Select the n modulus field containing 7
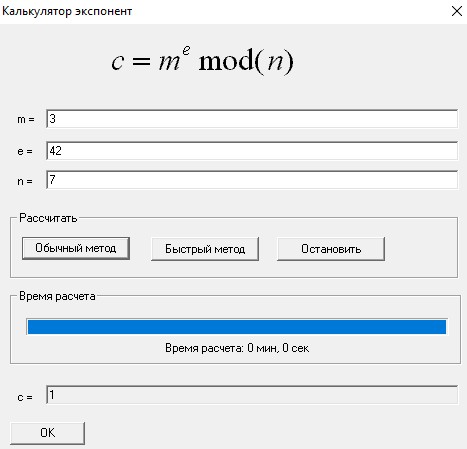Viewport: 467px width, 449px height. (x=252, y=180)
